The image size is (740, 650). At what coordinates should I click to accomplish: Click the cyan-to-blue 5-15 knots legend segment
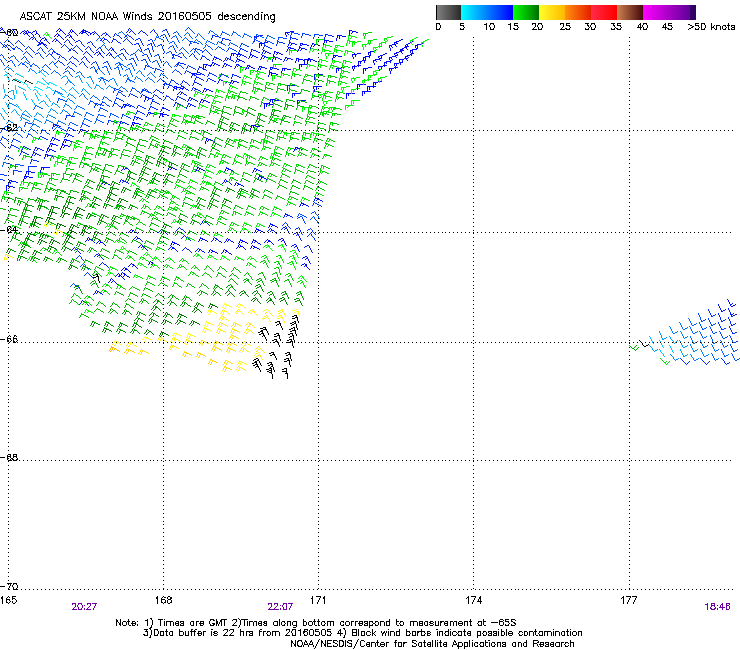(487, 12)
